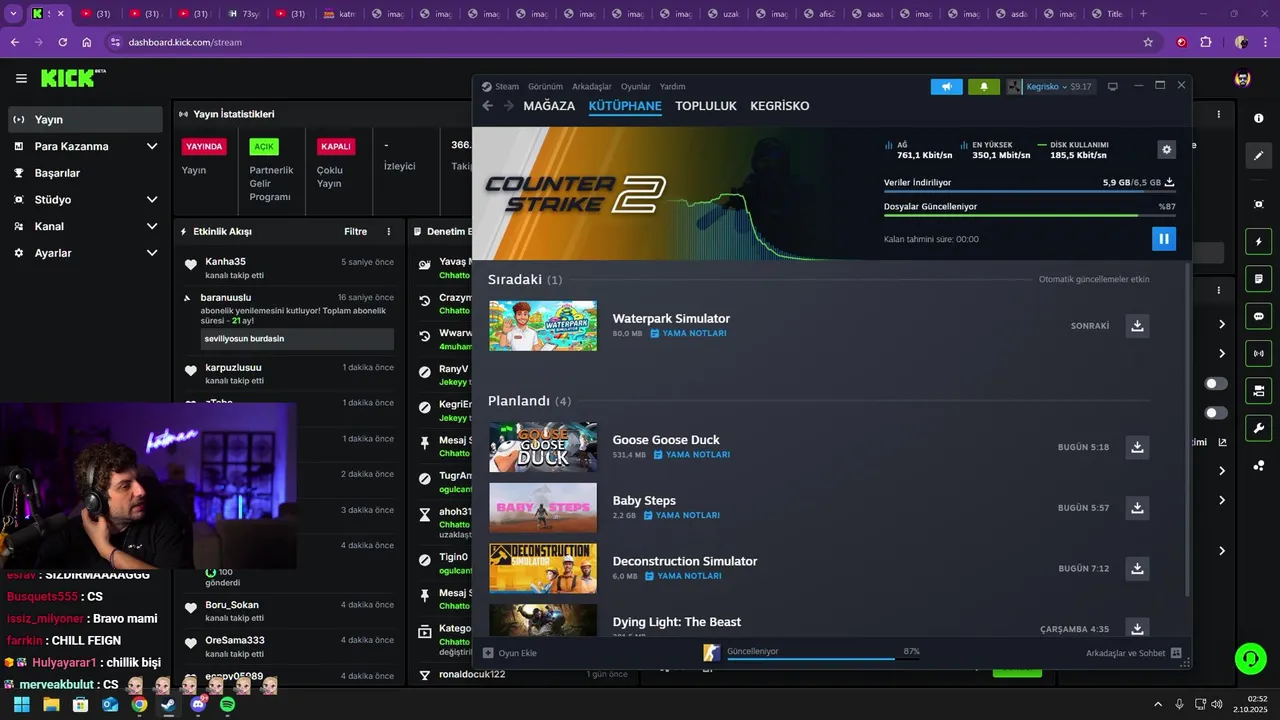Open the Görünüm menu in Steam

click(545, 87)
